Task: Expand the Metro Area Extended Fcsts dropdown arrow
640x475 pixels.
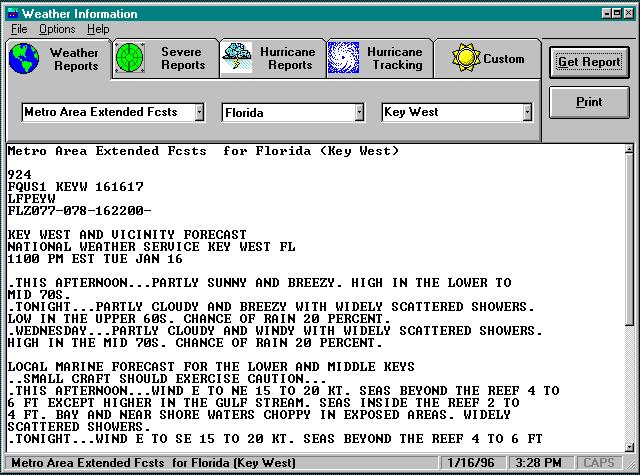Action: 199,112
